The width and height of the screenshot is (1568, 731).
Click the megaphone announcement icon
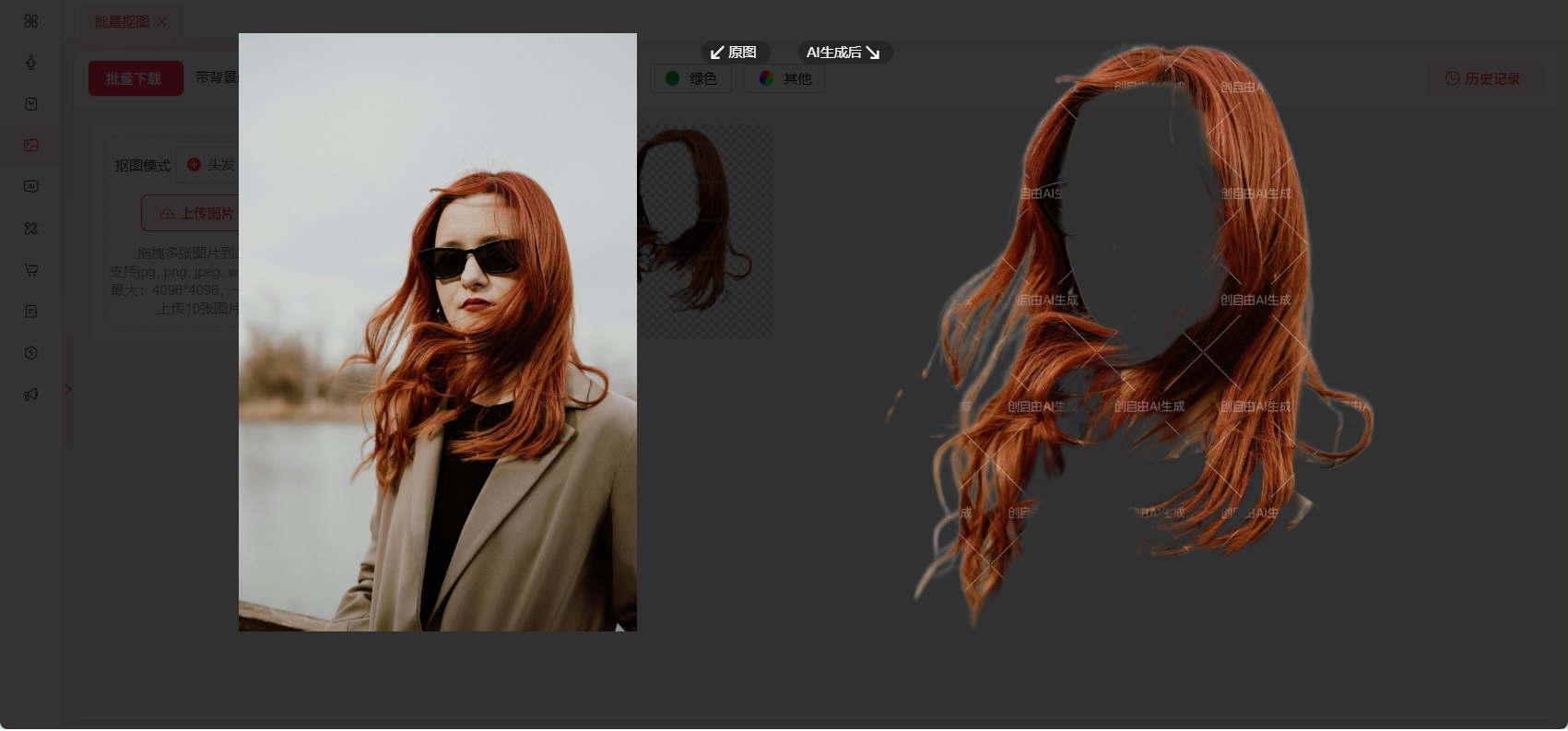(x=31, y=395)
